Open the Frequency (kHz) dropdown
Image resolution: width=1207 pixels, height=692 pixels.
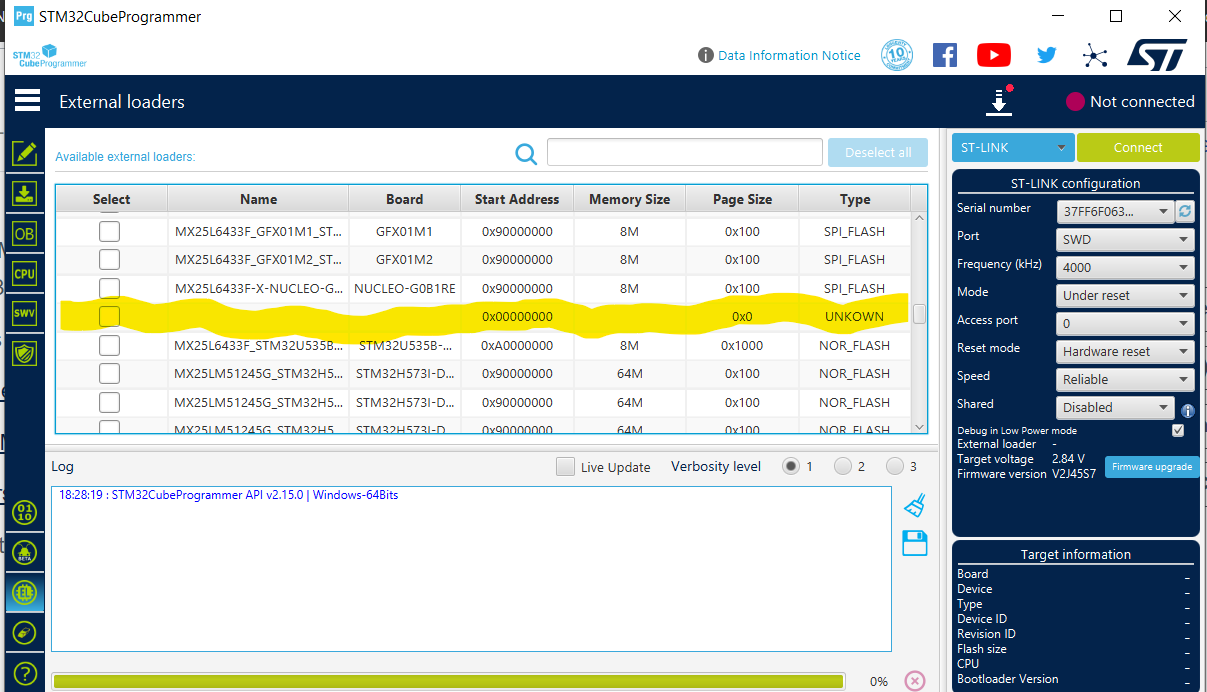click(1124, 267)
